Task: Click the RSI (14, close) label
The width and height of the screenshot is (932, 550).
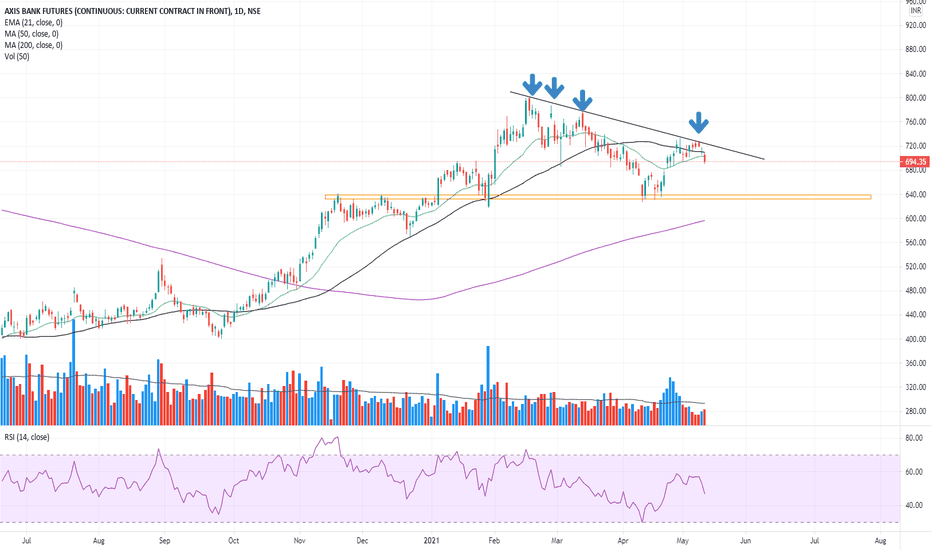Action: pos(27,437)
